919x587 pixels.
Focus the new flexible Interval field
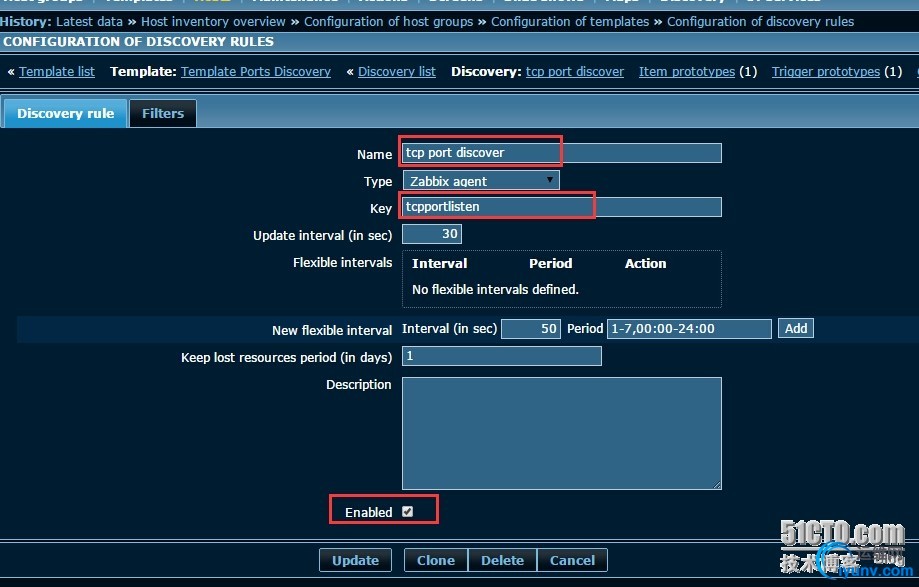click(x=531, y=329)
